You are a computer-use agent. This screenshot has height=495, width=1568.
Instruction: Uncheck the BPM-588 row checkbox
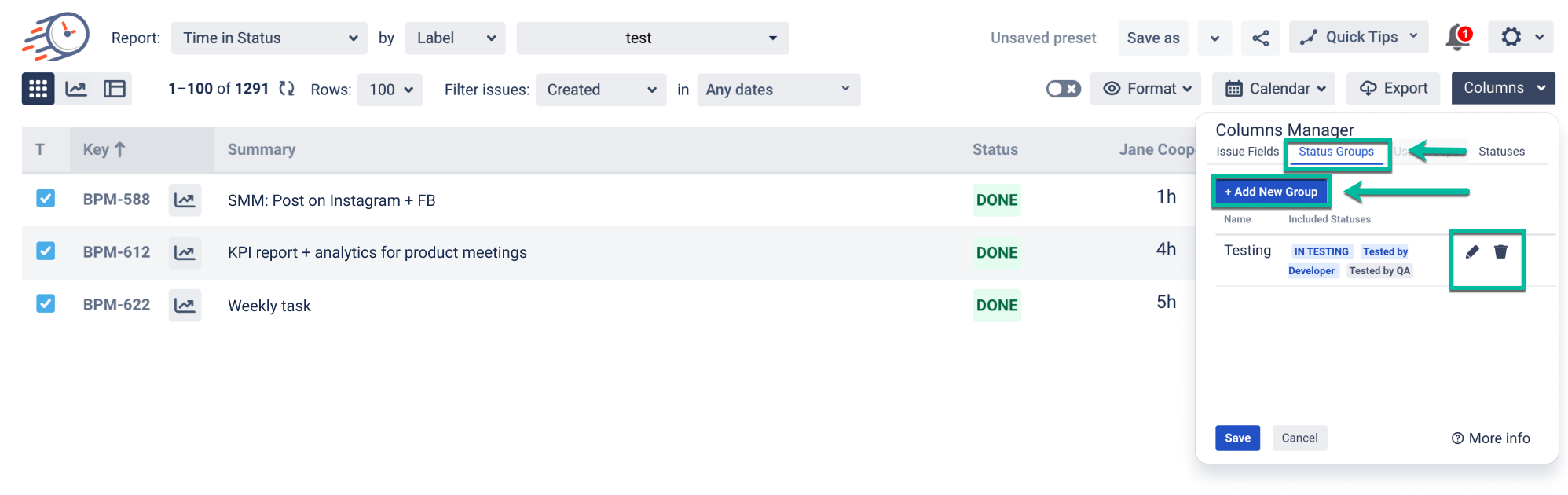[46, 199]
